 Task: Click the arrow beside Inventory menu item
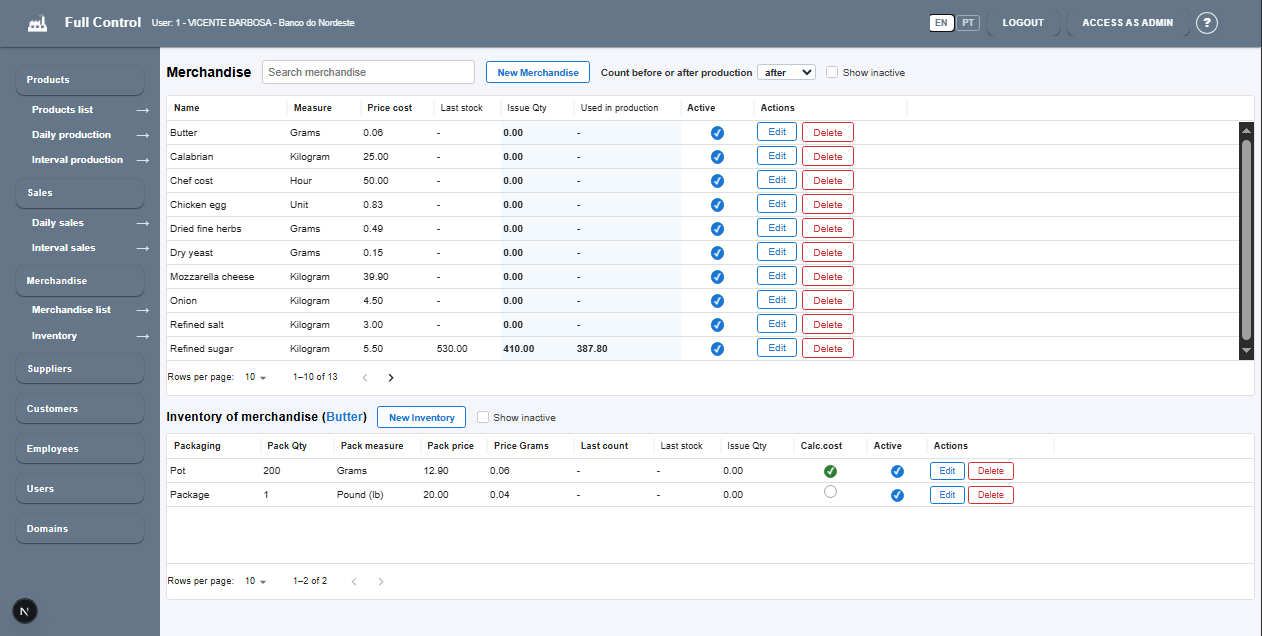(143, 336)
